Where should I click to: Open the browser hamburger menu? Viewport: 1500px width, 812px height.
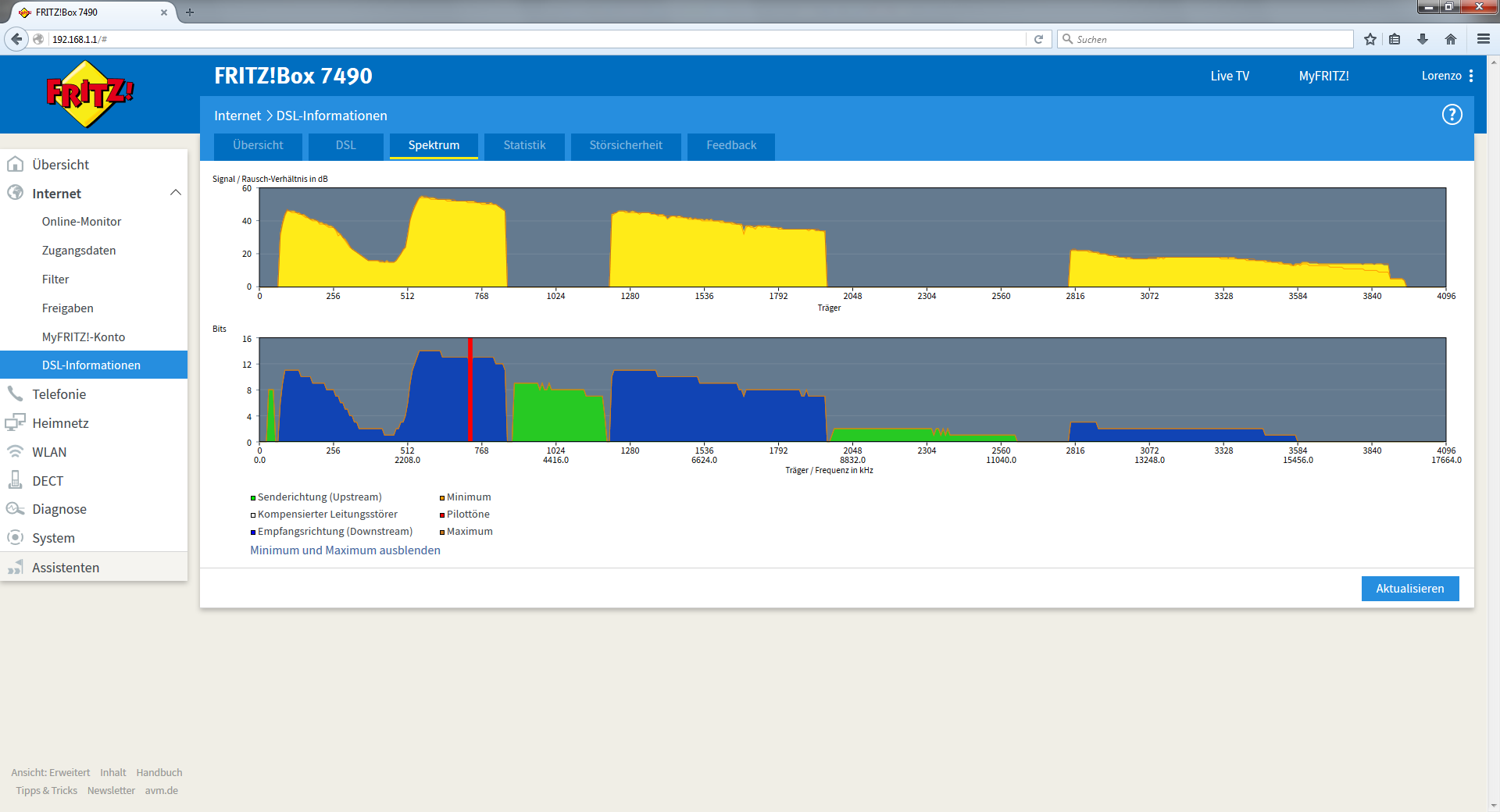1484,39
